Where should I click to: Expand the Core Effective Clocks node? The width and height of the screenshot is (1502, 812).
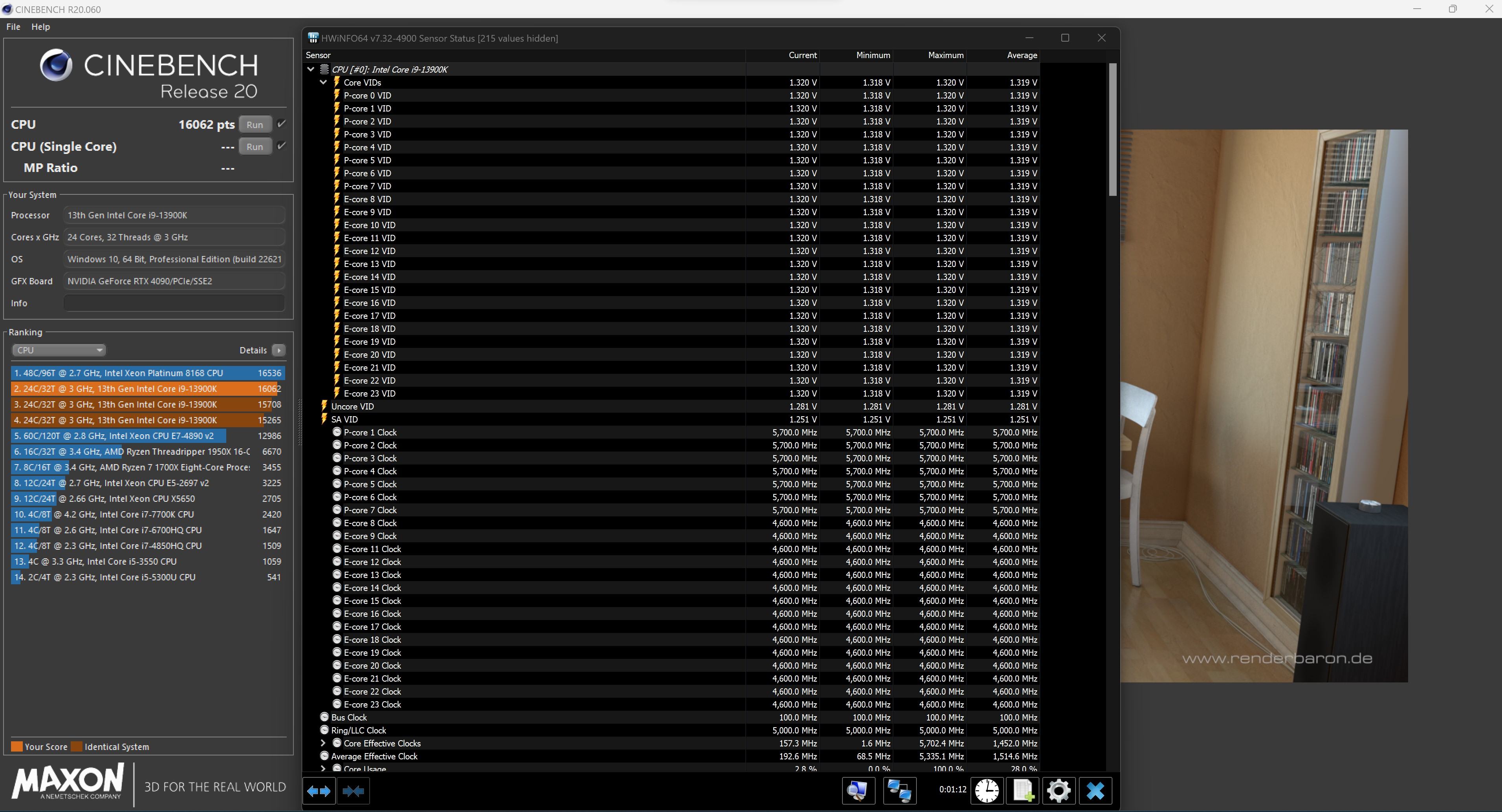[x=323, y=743]
